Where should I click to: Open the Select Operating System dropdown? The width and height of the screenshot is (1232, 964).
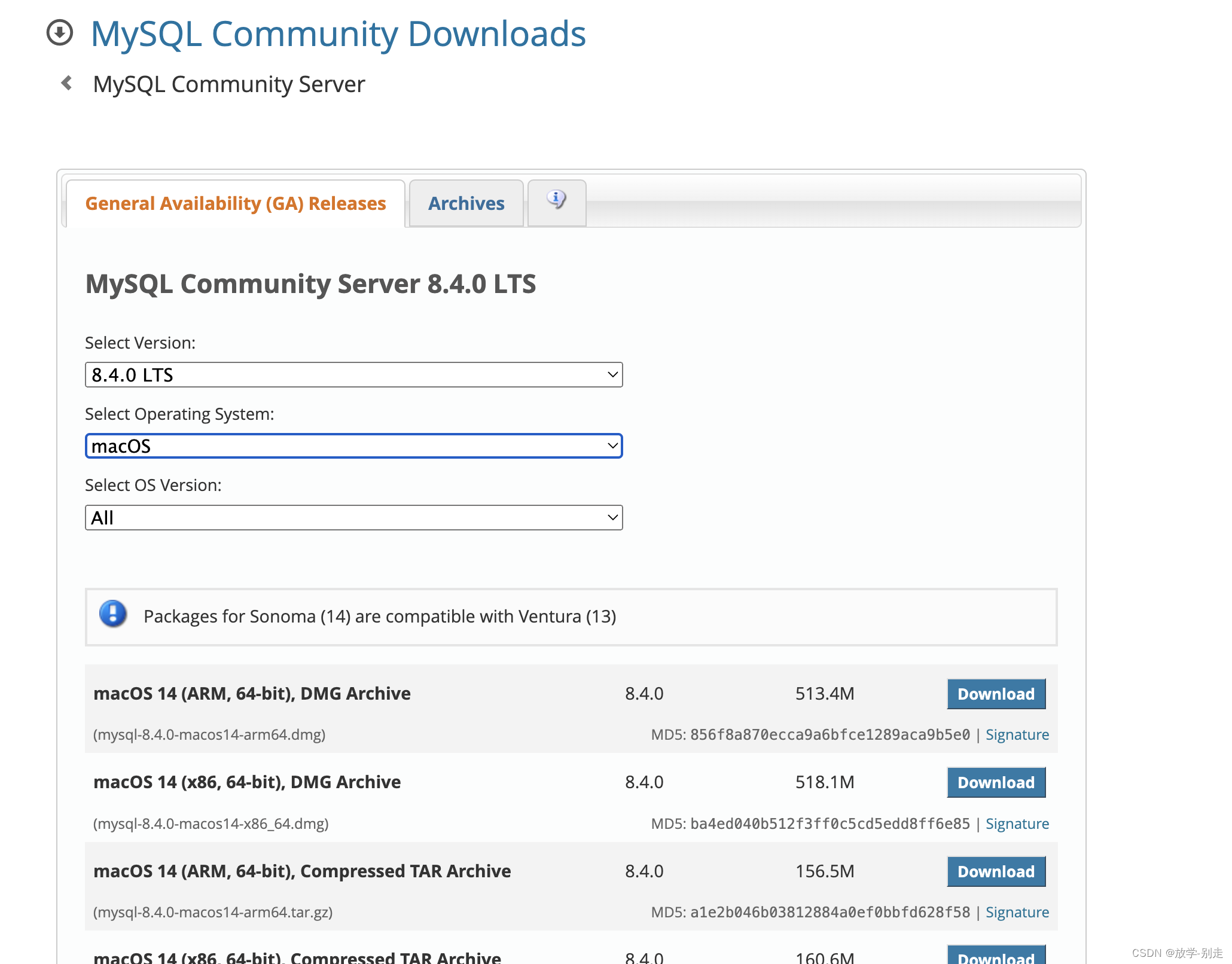[x=353, y=446]
